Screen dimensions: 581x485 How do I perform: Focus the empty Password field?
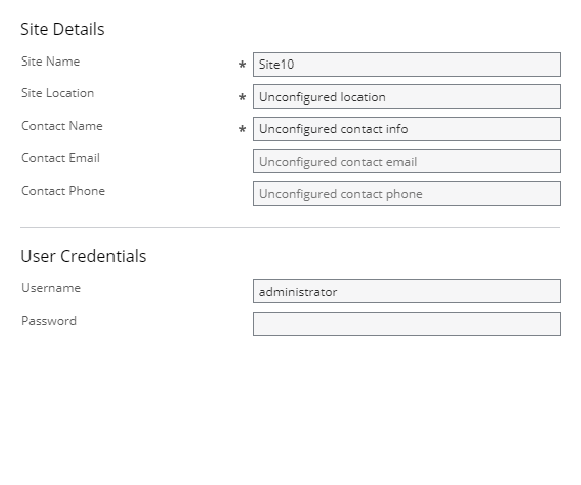click(407, 324)
